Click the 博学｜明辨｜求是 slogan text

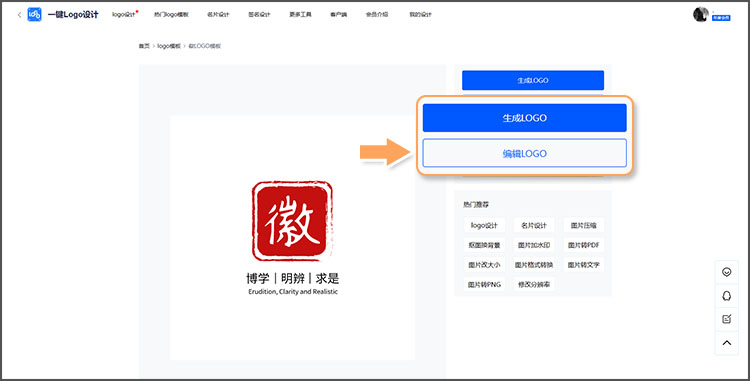[x=293, y=278]
